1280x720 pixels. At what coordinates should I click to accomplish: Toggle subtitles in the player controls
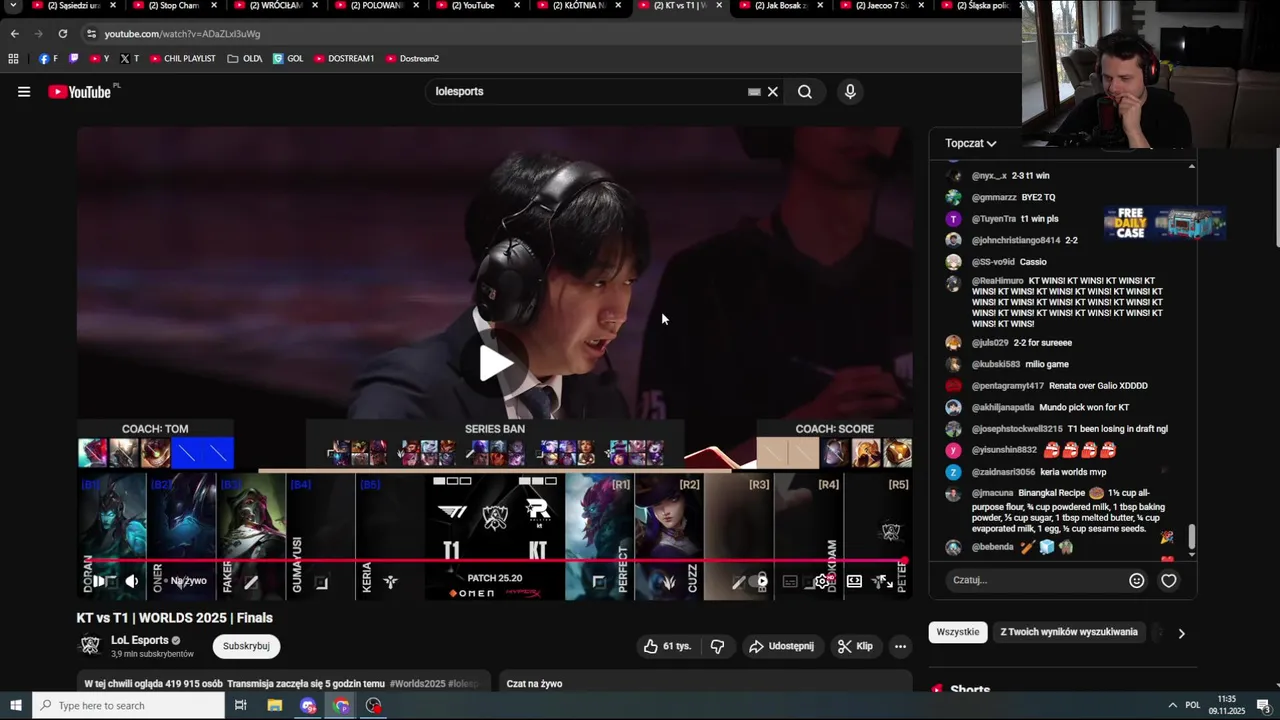[x=790, y=581]
